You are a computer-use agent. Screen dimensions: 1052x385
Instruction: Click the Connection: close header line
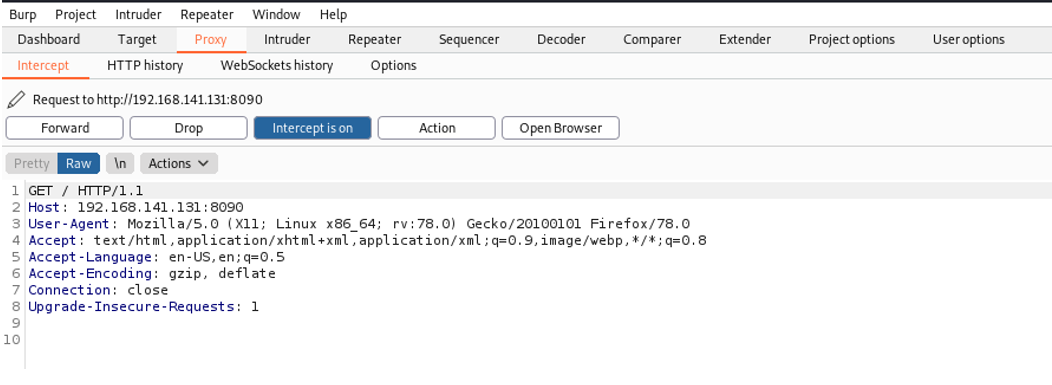[x=98, y=290]
